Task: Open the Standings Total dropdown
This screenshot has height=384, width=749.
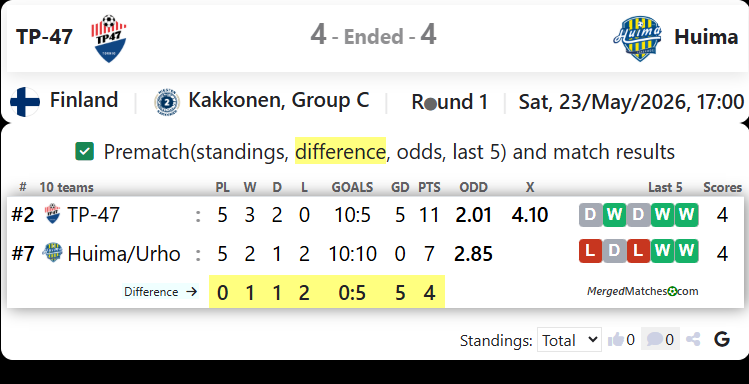Action: coord(569,340)
